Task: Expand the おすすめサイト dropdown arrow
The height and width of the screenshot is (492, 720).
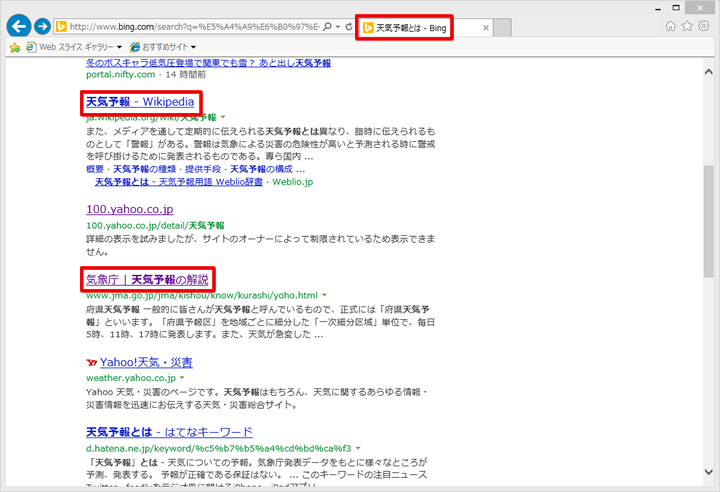Action: (193, 47)
